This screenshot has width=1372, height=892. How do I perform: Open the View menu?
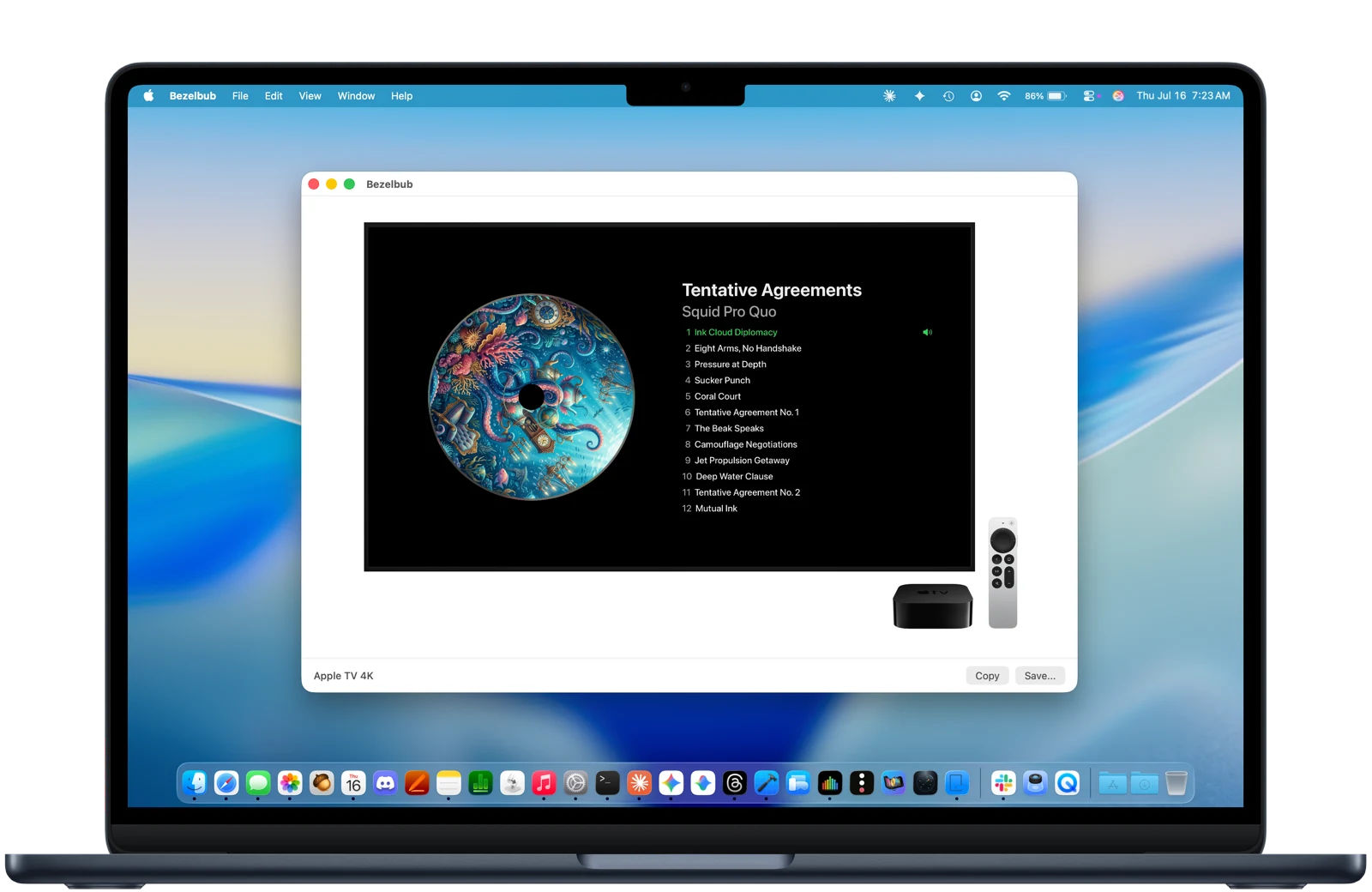(310, 96)
